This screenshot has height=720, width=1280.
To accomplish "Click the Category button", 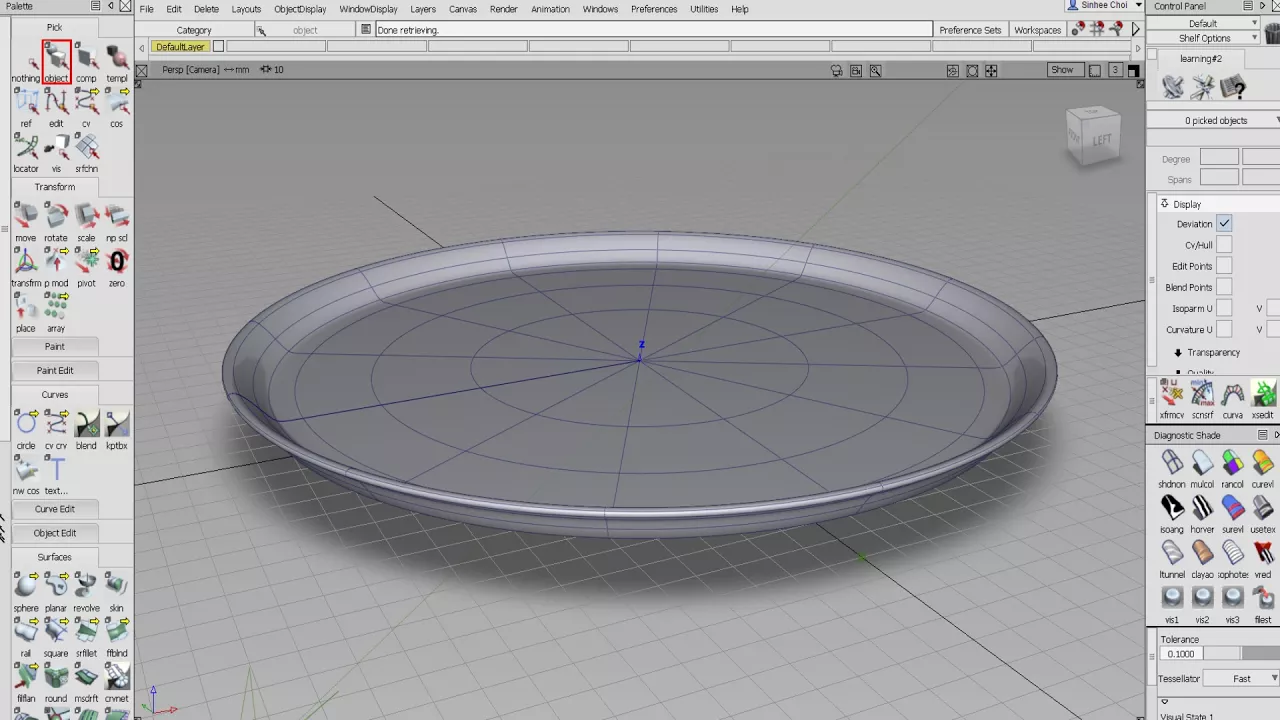I will (x=194, y=30).
